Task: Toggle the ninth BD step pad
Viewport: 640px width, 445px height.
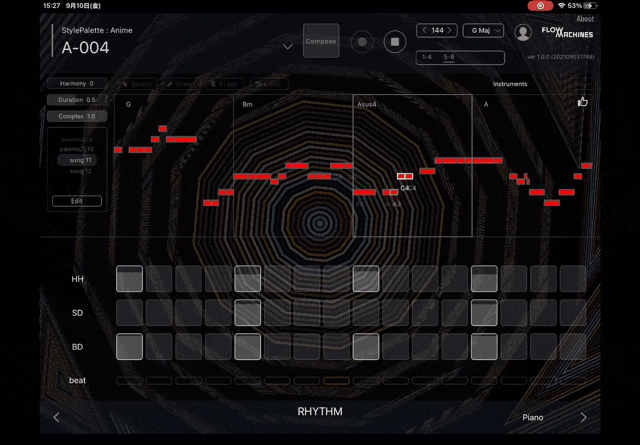Action: coord(366,347)
